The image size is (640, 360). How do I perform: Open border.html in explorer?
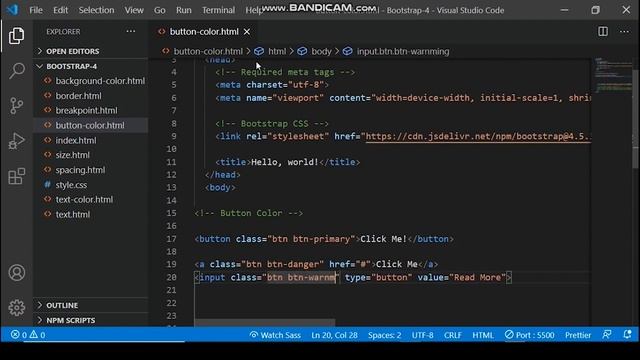tap(91, 96)
